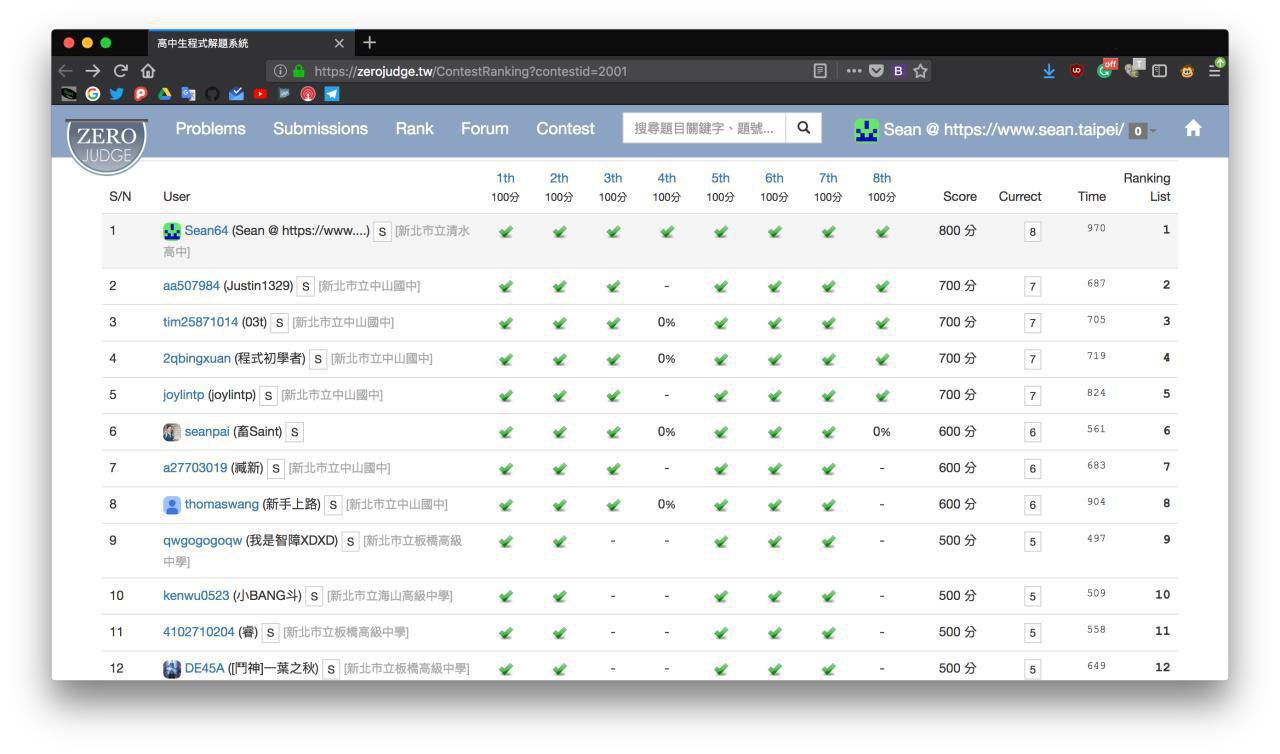1280x754 pixels.
Task: Open the Tampermonkey-style monkey extension icon
Action: [x=1188, y=71]
